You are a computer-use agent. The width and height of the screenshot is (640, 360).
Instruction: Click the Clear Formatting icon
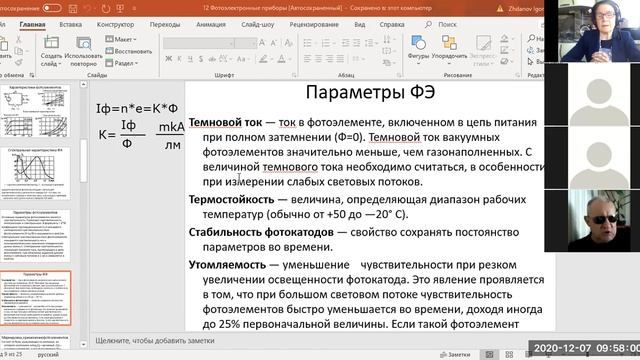(x=289, y=43)
